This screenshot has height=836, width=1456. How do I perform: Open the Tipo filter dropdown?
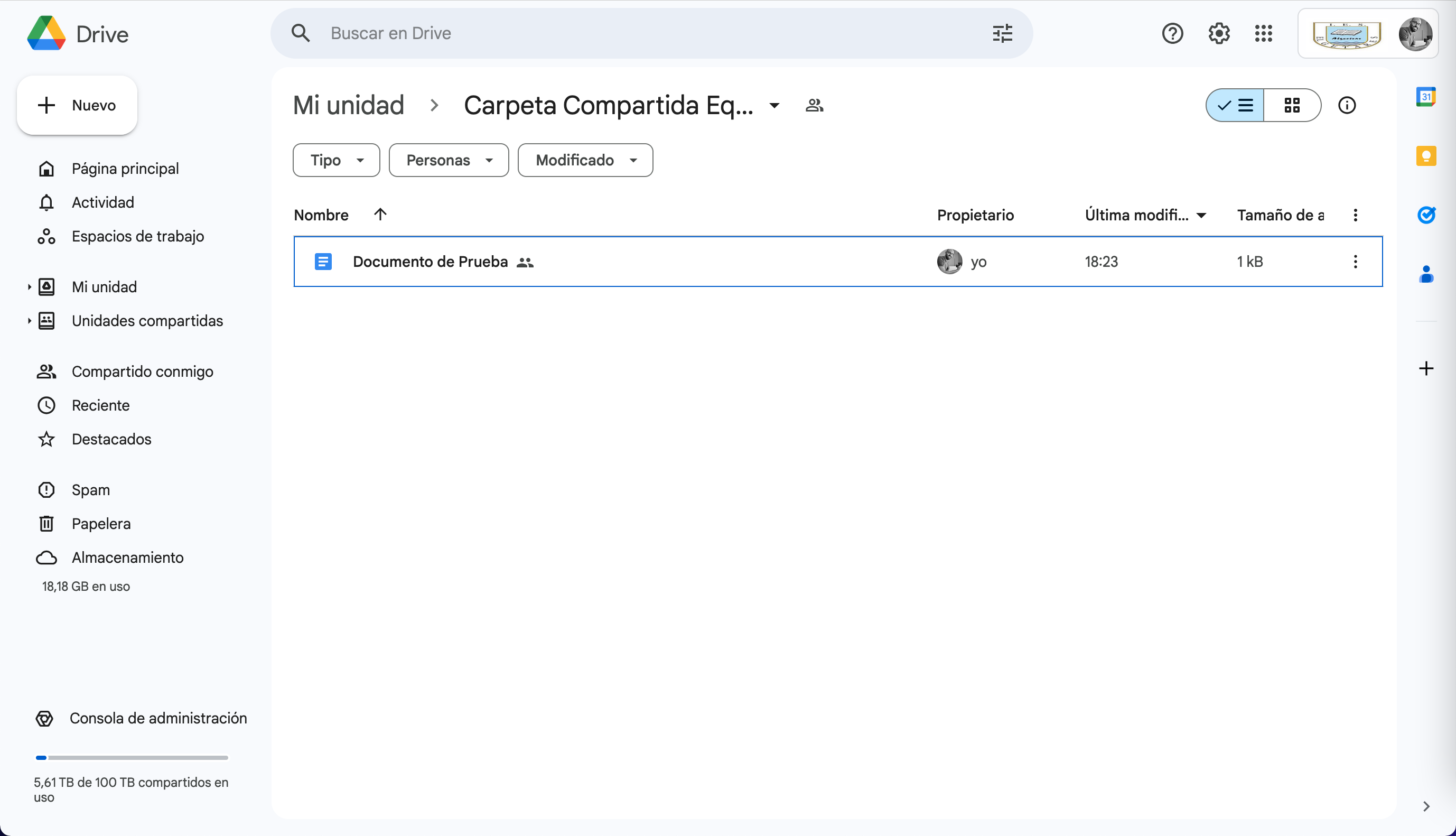coord(337,160)
